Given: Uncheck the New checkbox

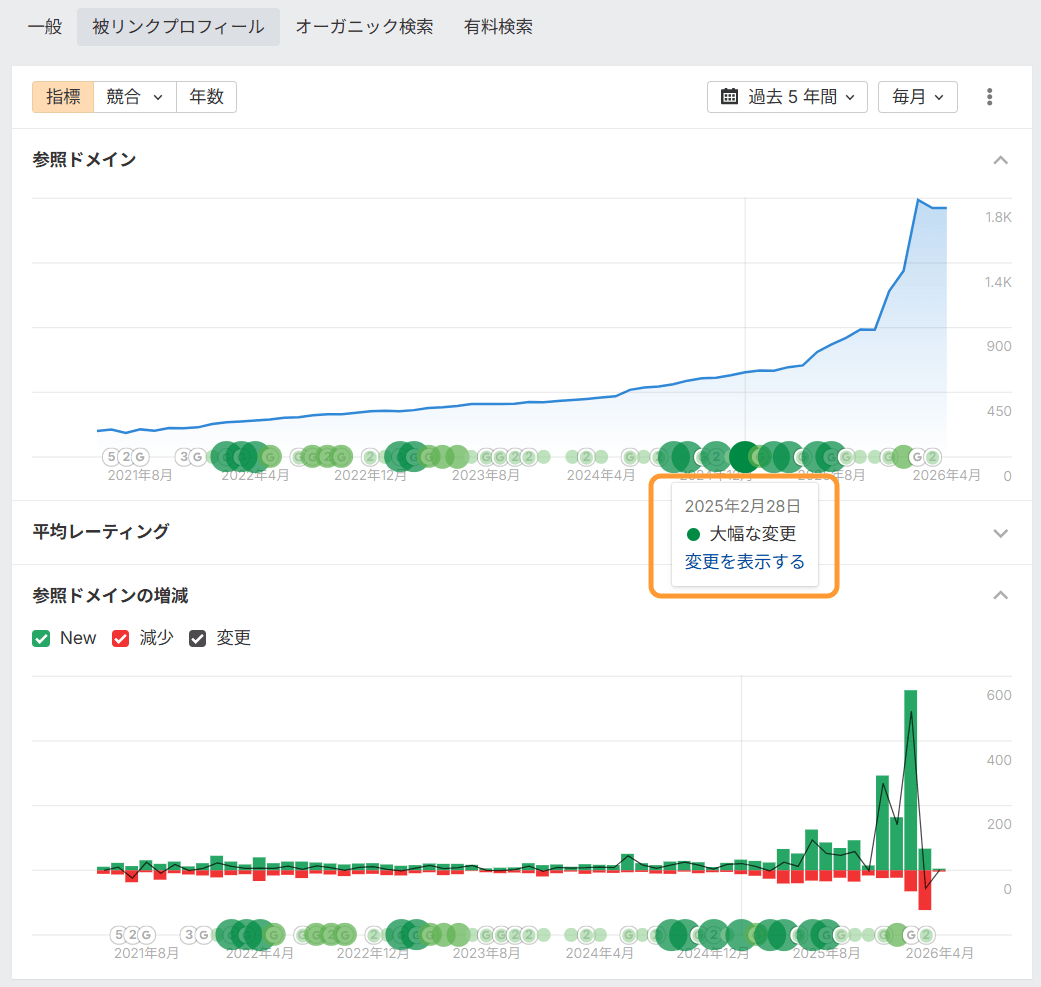Looking at the screenshot, I should [42, 637].
